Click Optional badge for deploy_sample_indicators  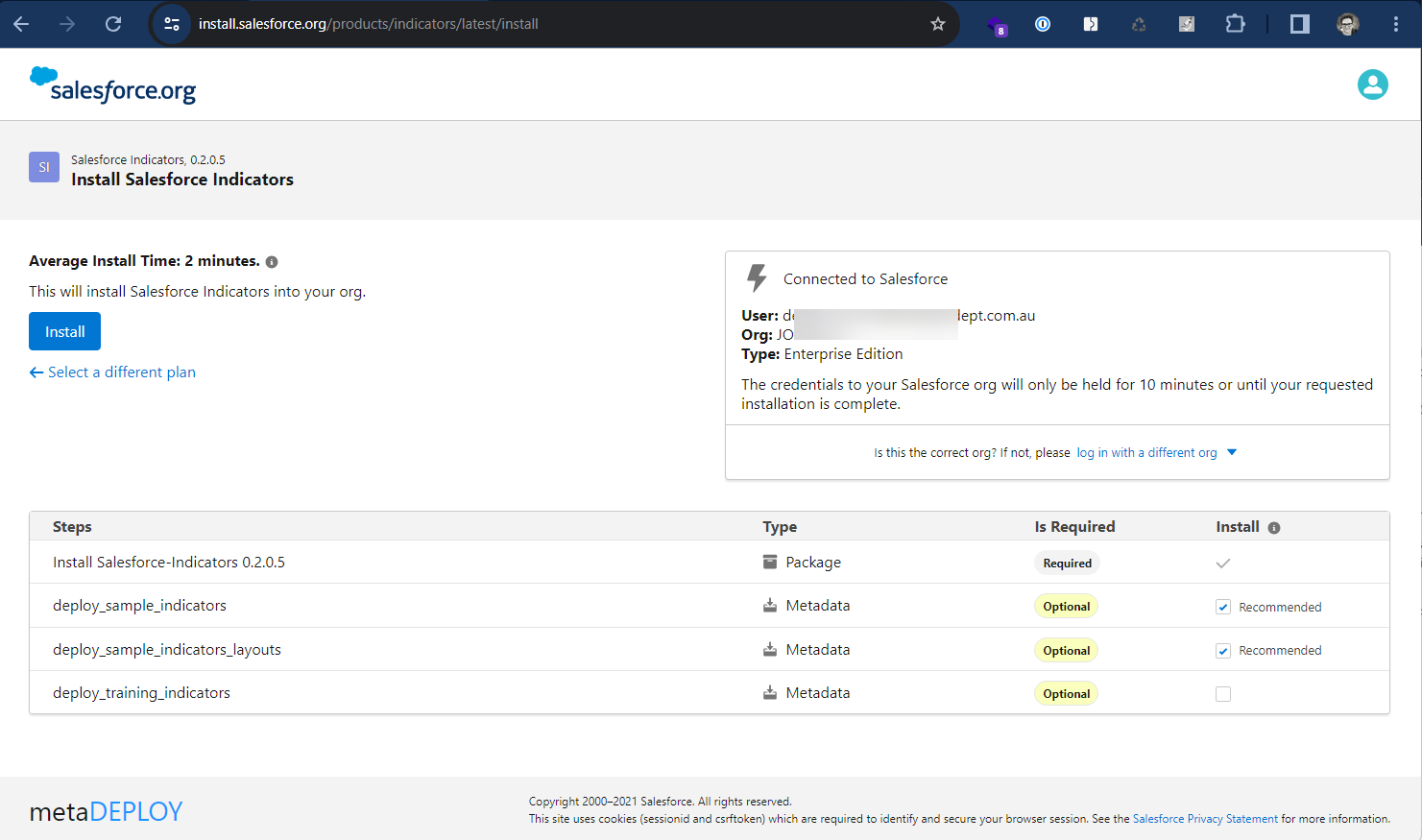pyautogui.click(x=1066, y=607)
